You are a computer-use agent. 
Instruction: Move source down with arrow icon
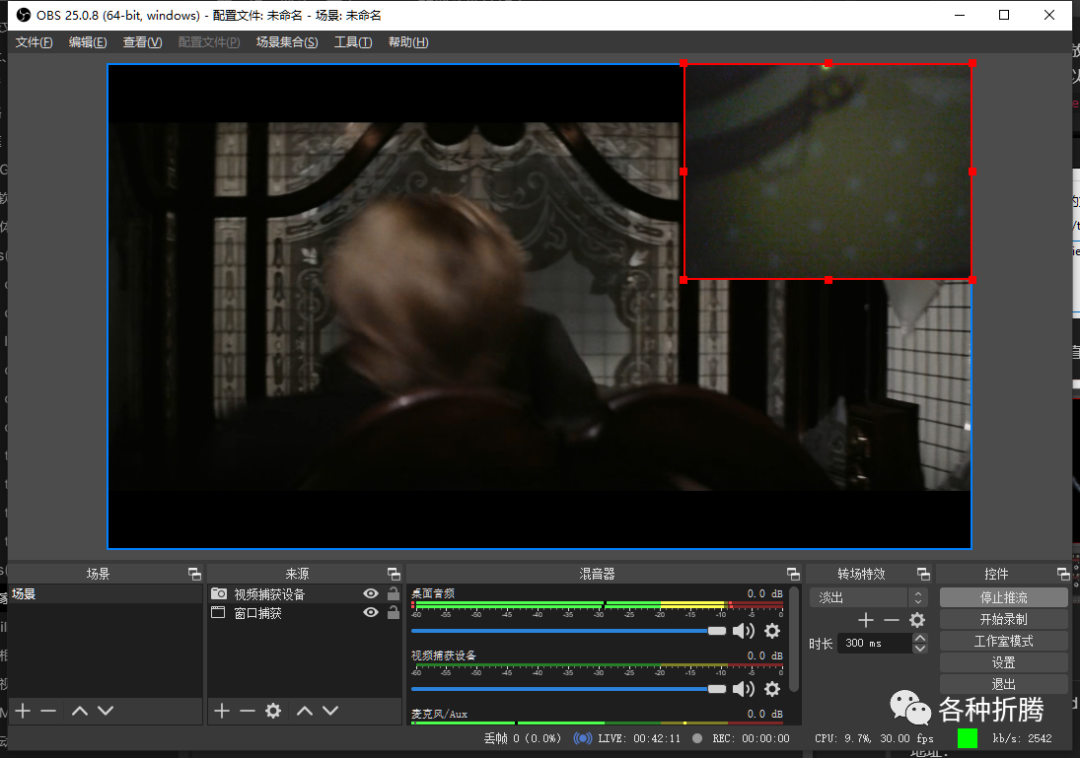click(331, 710)
